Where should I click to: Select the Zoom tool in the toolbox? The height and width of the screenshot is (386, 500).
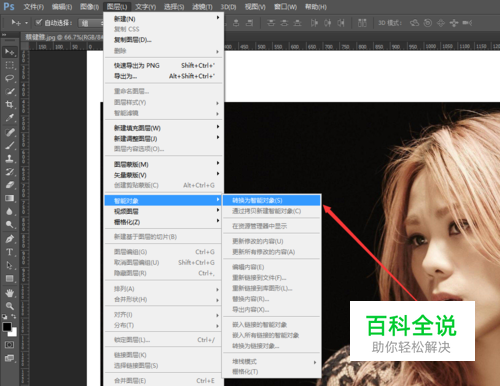(x=10, y=306)
